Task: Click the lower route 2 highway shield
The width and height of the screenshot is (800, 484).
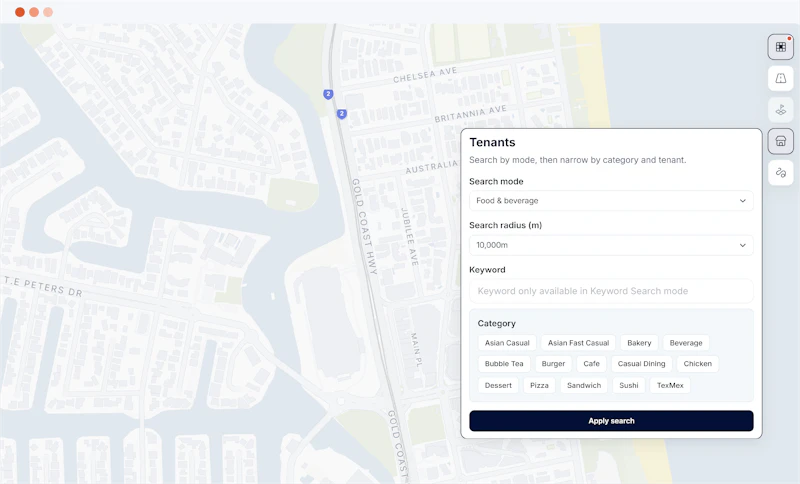Action: tap(342, 114)
